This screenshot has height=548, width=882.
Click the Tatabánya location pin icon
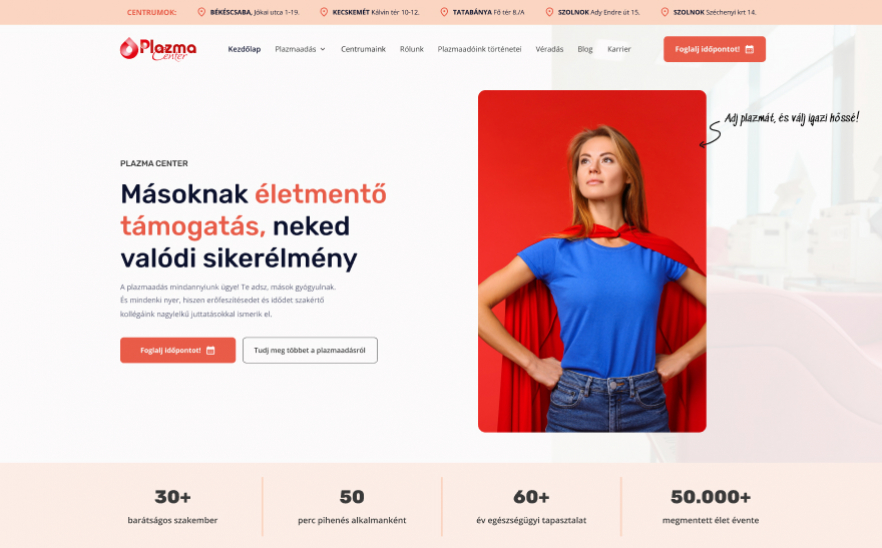444,12
